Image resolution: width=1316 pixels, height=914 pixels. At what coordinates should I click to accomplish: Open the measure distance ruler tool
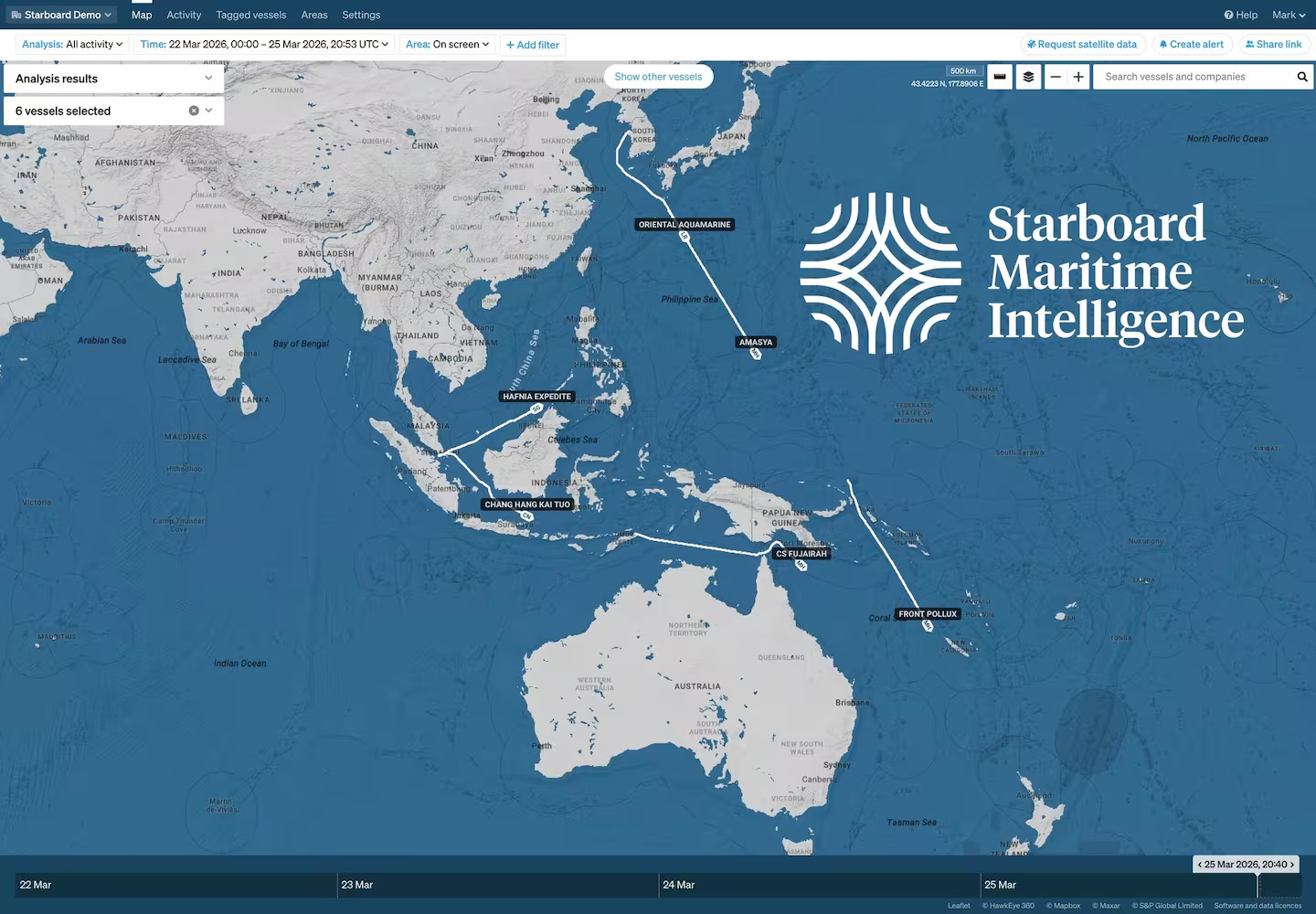coord(1000,77)
